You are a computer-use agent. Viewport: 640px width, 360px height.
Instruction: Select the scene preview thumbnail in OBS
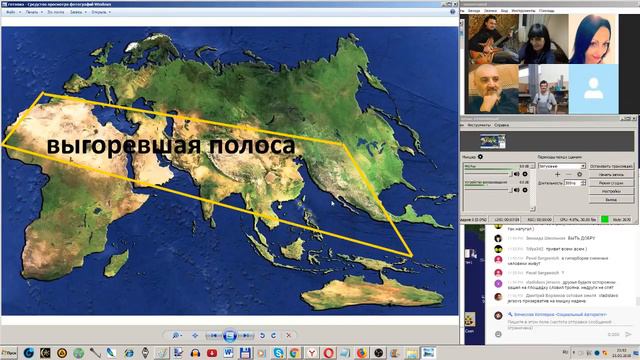pos(492,141)
